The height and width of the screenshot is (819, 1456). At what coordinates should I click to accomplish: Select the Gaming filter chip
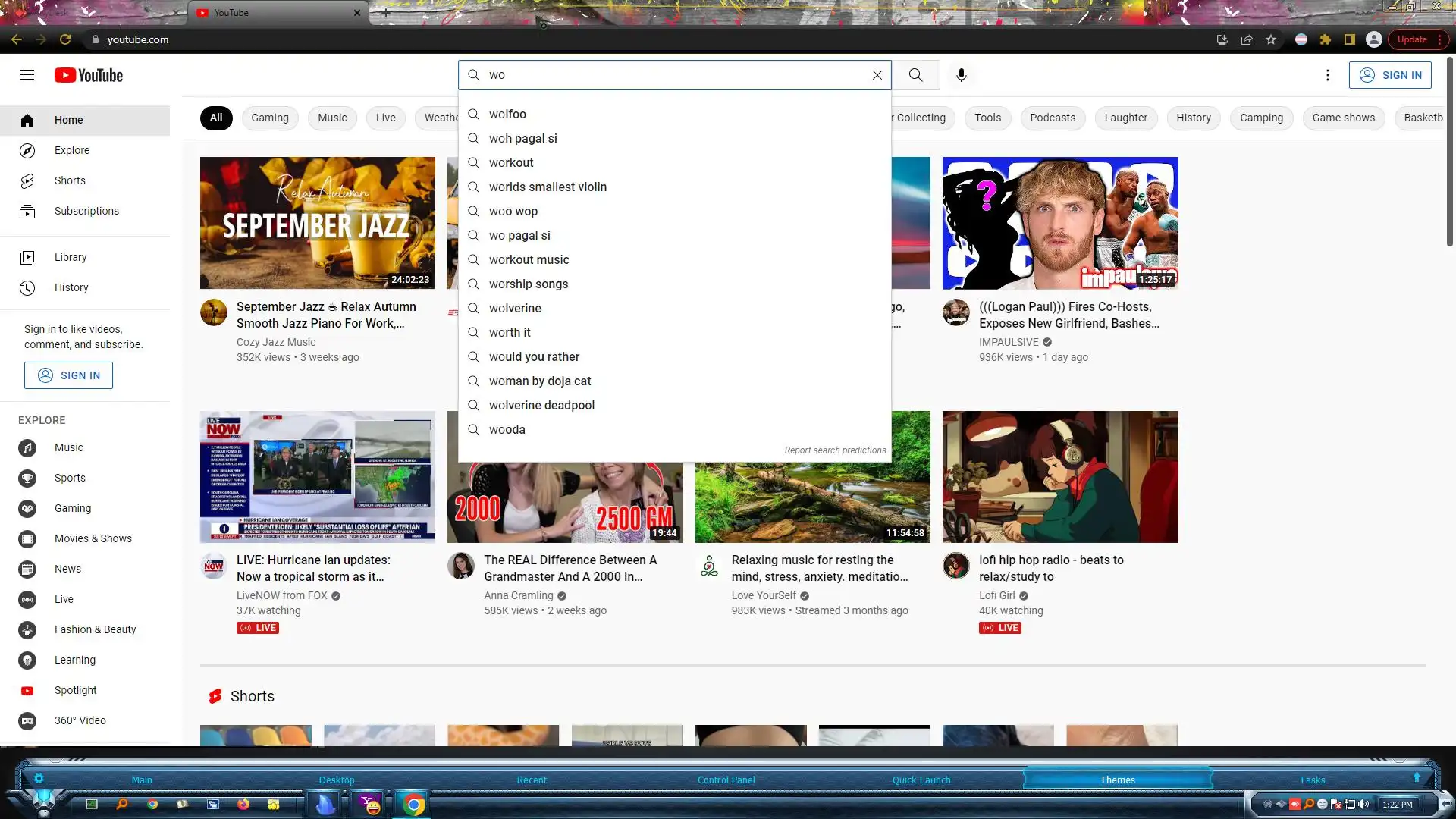(270, 118)
